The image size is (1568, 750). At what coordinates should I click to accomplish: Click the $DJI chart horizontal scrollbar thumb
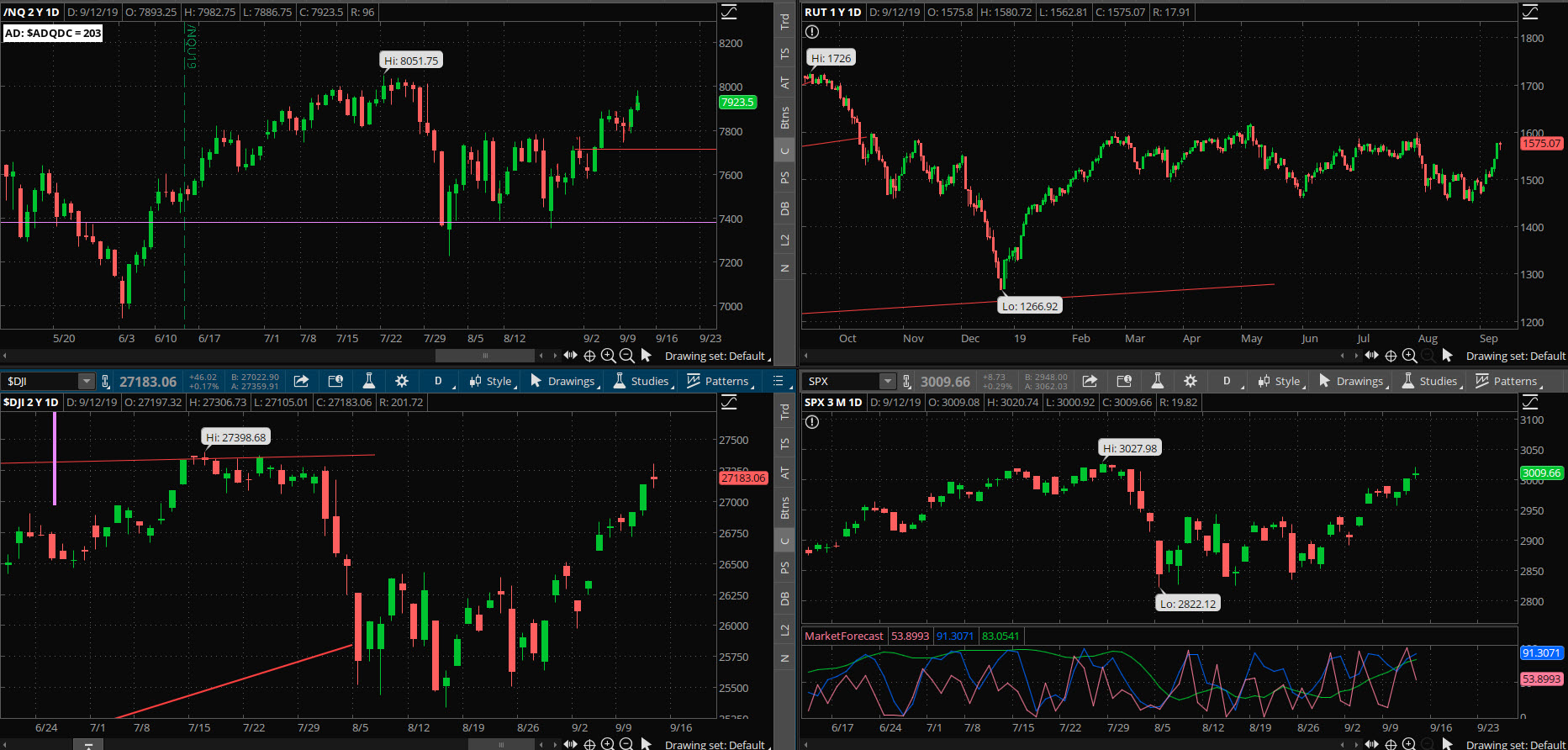[x=501, y=744]
